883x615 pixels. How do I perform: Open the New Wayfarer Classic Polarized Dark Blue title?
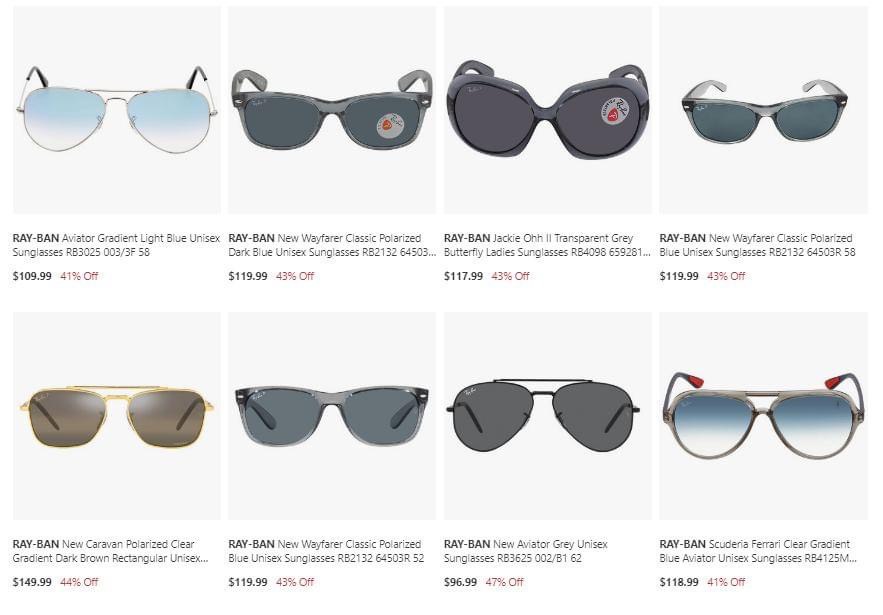pos(332,245)
